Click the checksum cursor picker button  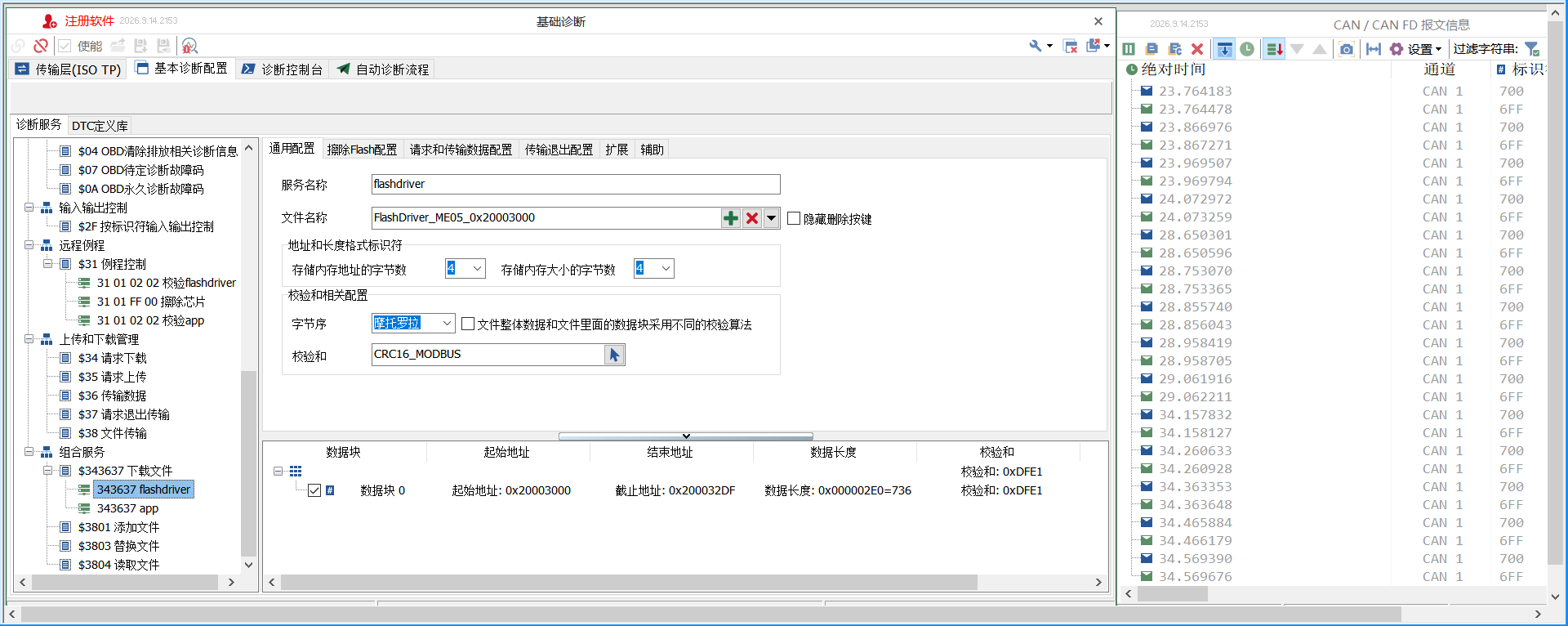pyautogui.click(x=614, y=355)
